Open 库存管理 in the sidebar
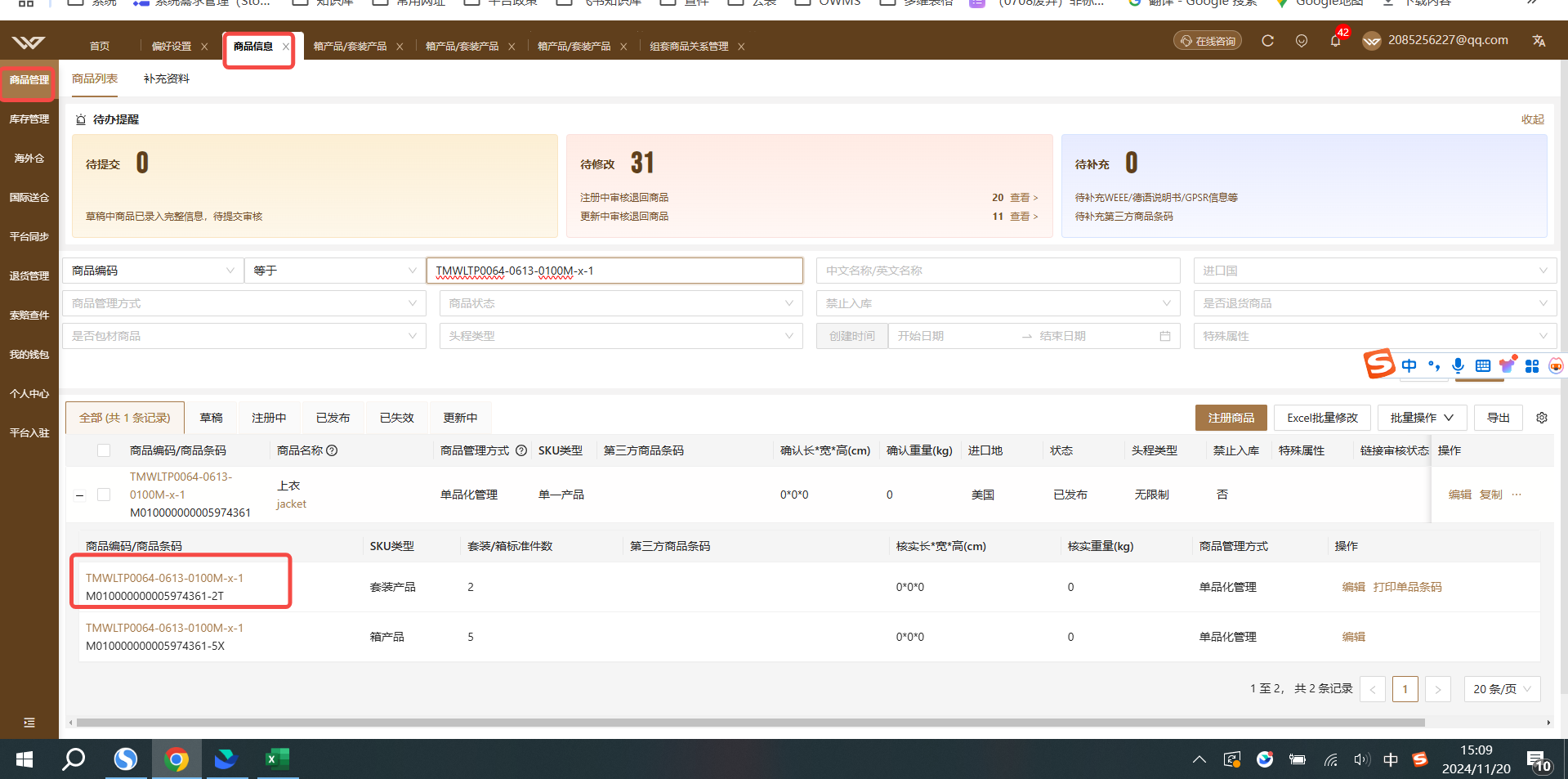The width and height of the screenshot is (1568, 779). (x=29, y=119)
